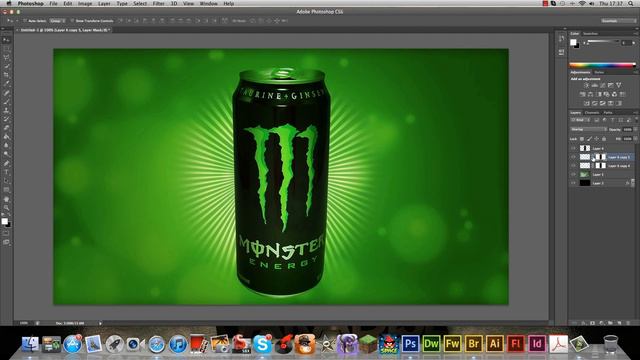
Task: Add a Brightness/Contrast adjustment
Action: click(586, 85)
